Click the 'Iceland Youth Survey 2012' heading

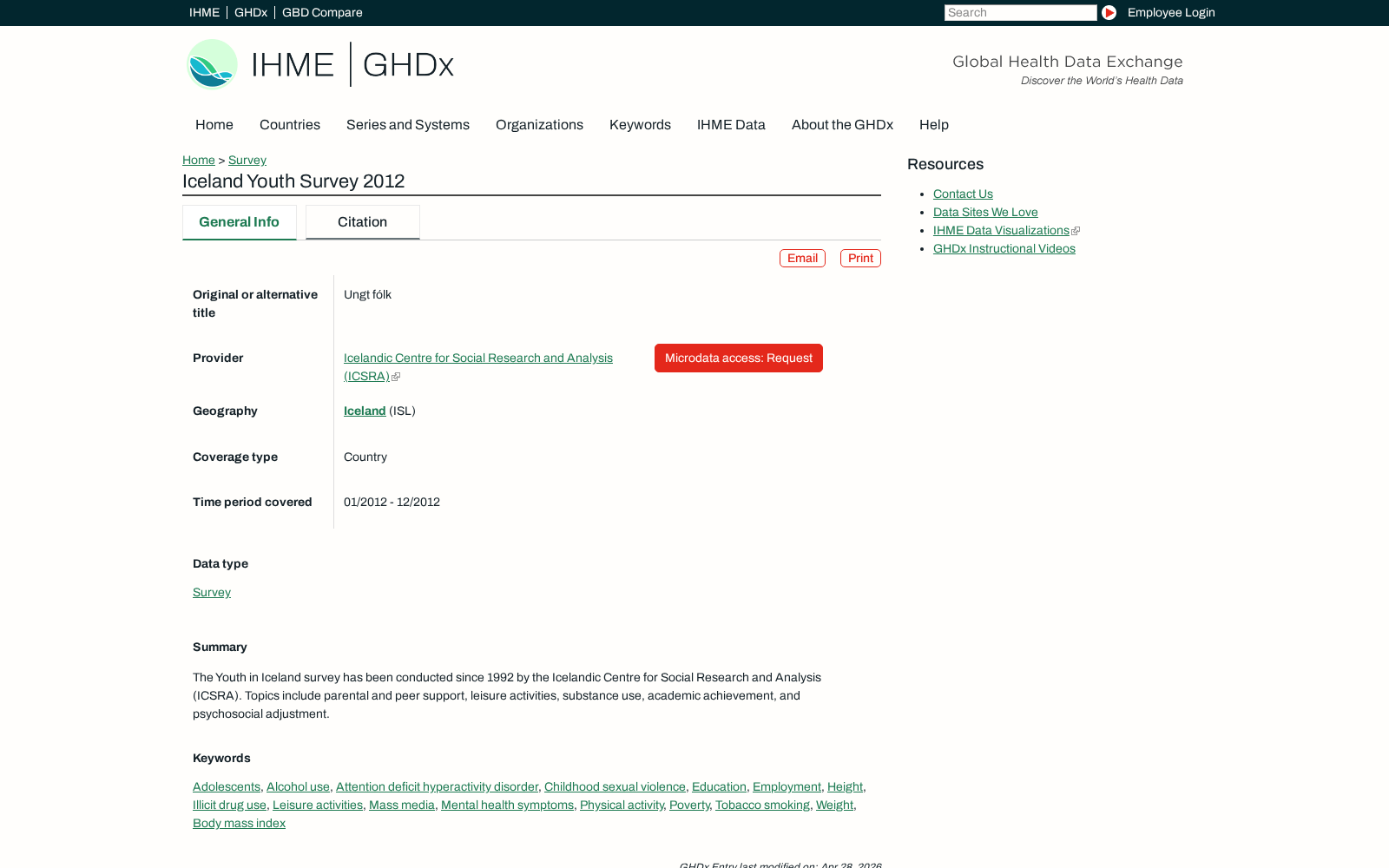click(293, 181)
